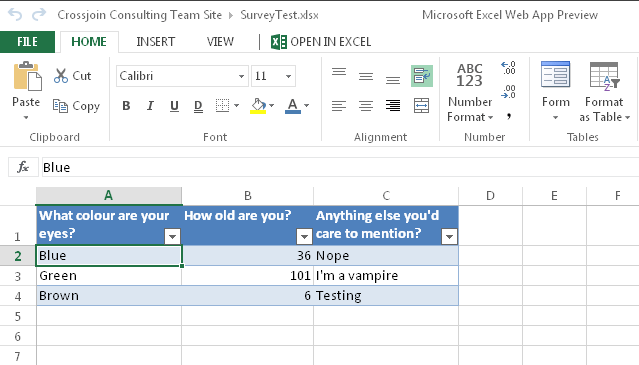Viewport: 639px width, 365px height.
Task: Select the cell containing Nope
Action: pos(386,255)
